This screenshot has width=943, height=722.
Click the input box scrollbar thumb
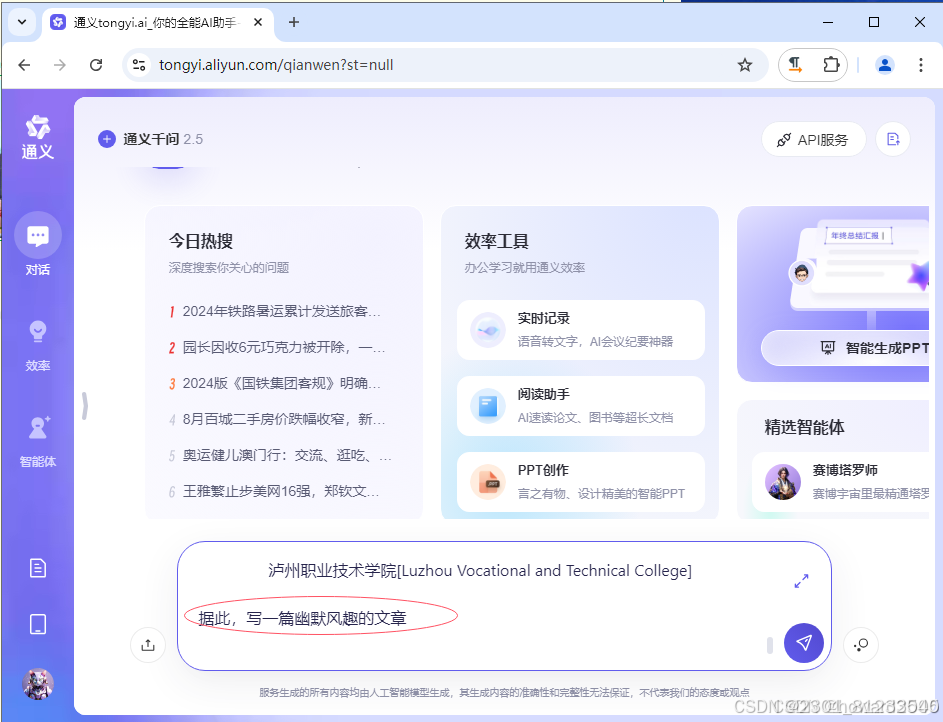[770, 645]
